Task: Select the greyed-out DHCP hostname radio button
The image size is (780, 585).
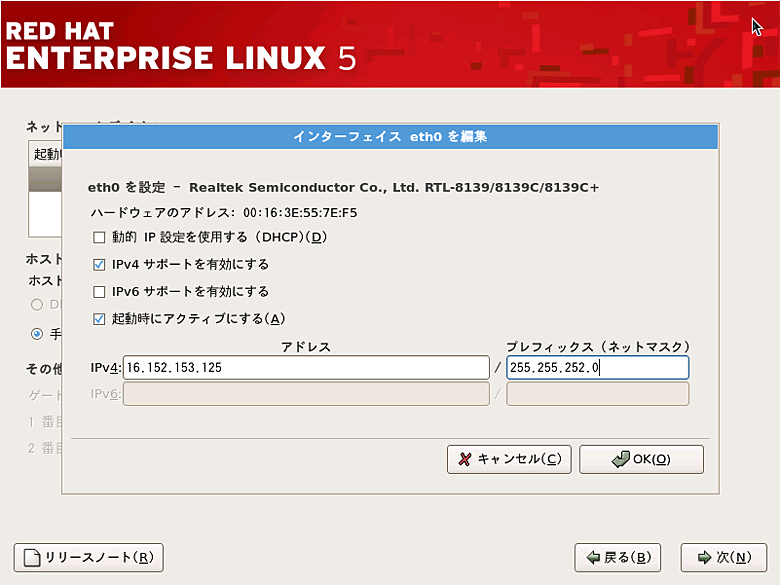Action: 37,304
